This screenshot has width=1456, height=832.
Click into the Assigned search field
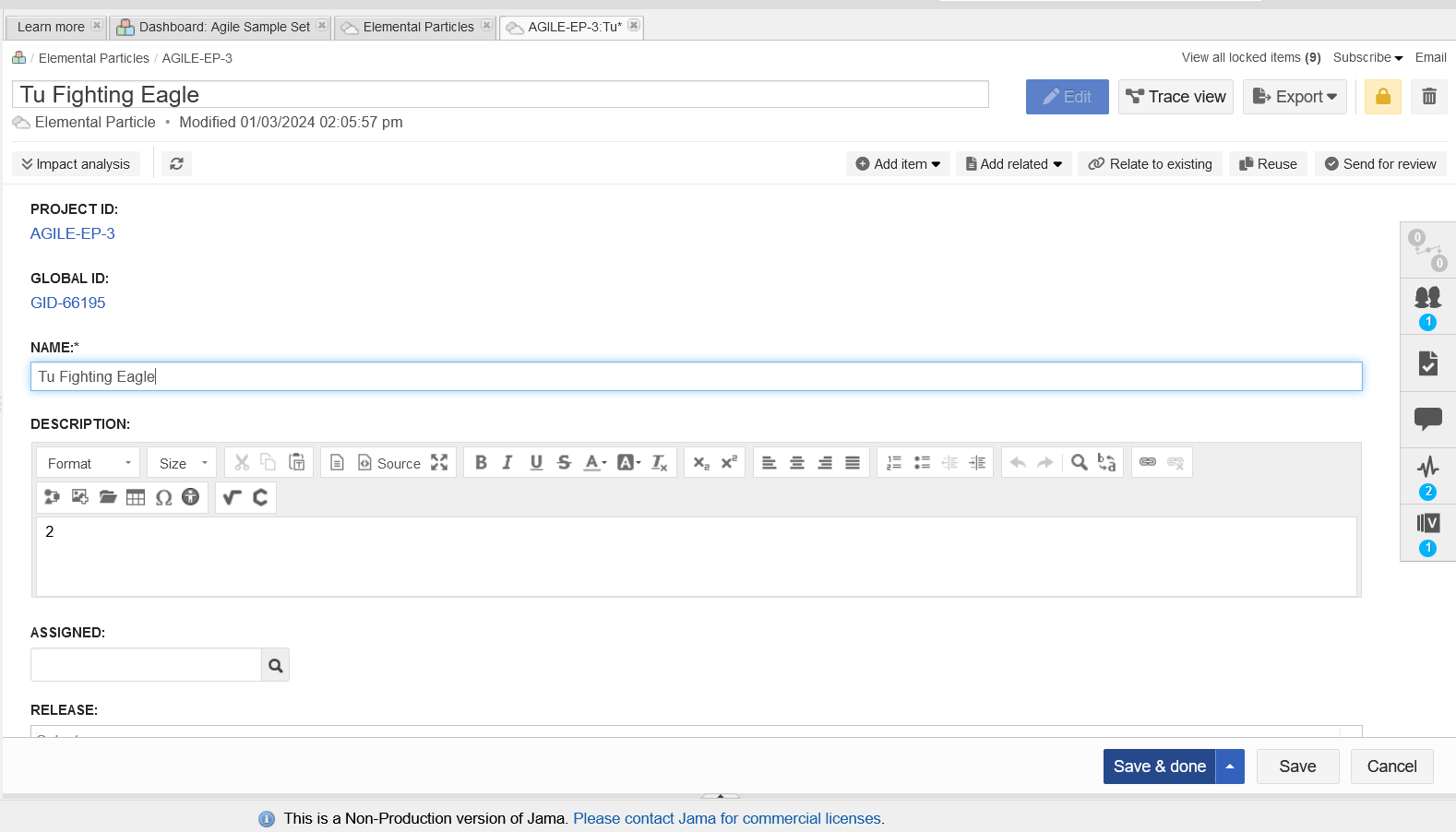[146, 665]
